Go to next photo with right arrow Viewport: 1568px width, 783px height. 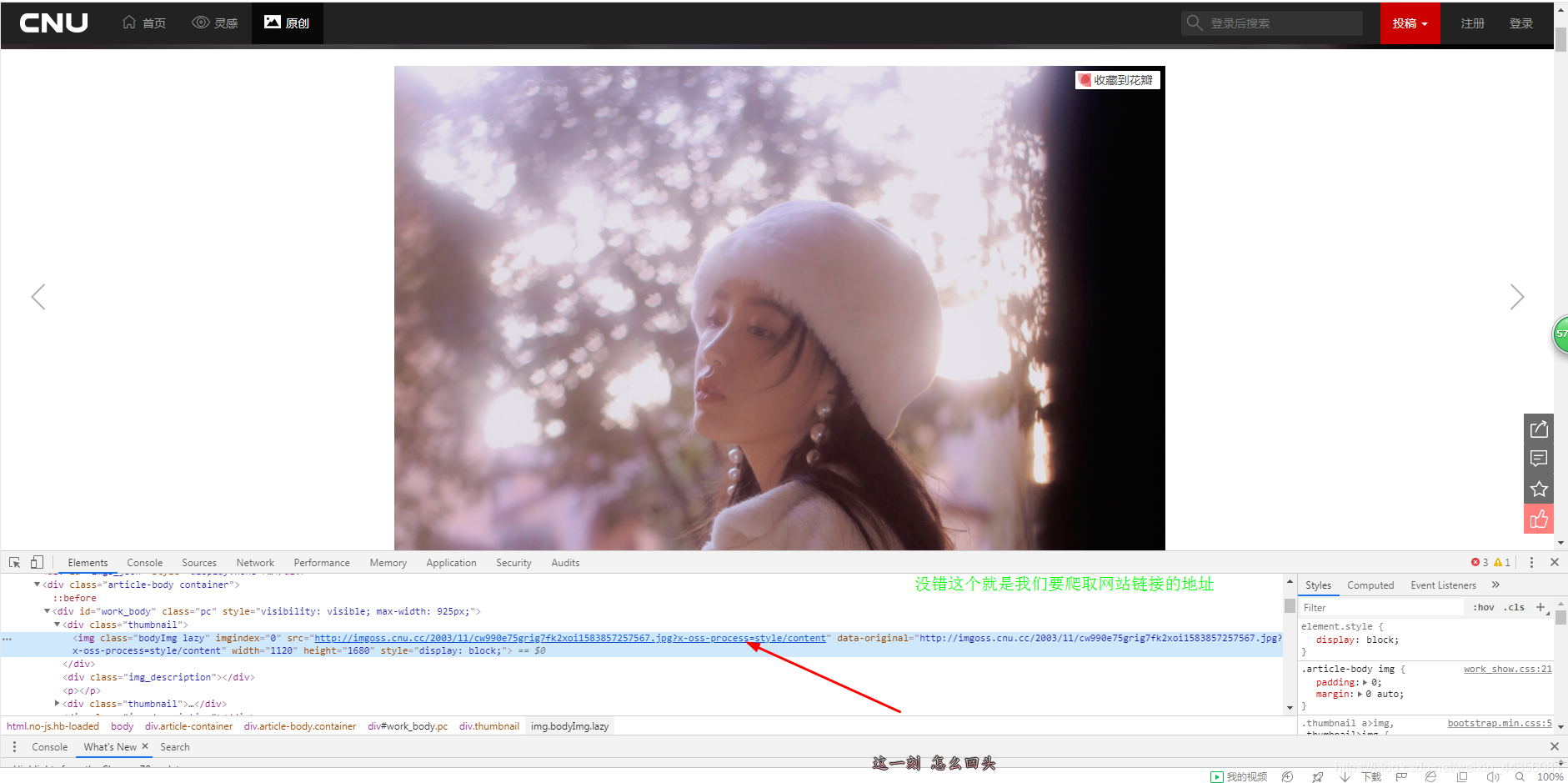click(1516, 297)
